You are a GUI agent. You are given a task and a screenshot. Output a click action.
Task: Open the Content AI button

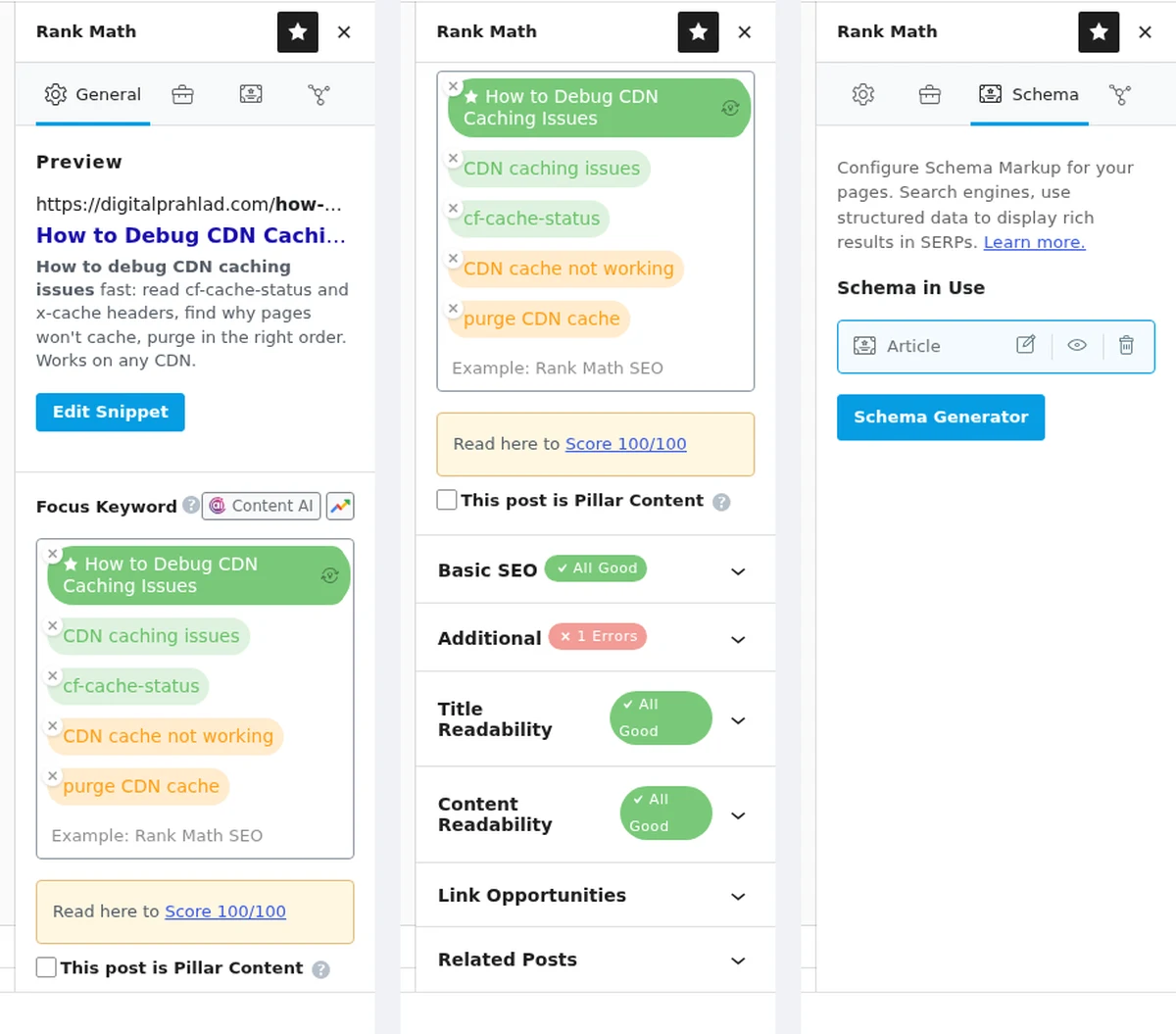click(x=262, y=506)
